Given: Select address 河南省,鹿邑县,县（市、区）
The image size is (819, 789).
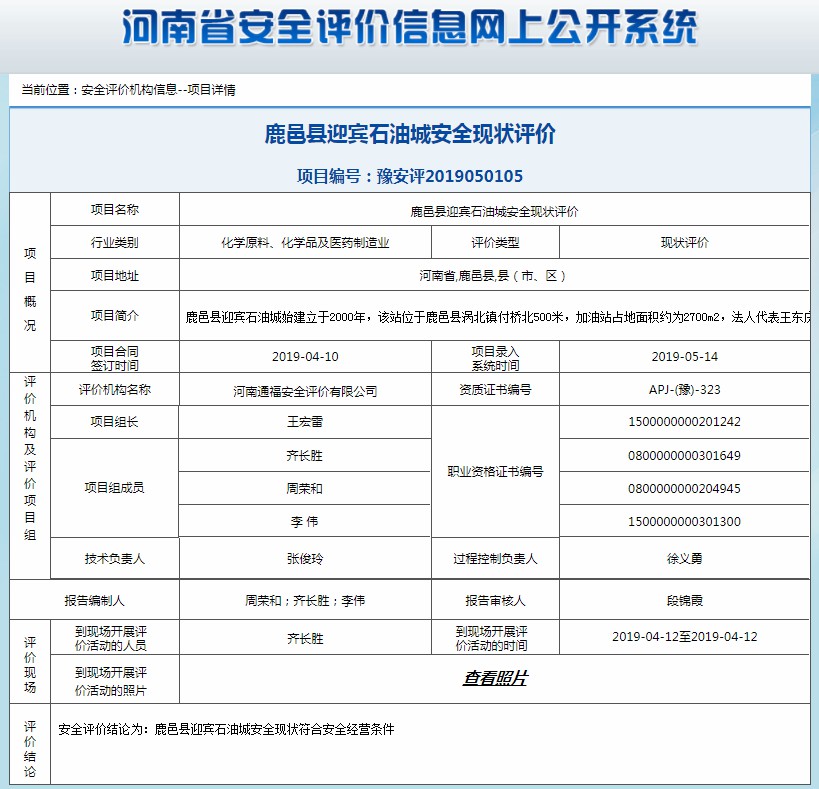Looking at the screenshot, I should click(493, 276).
